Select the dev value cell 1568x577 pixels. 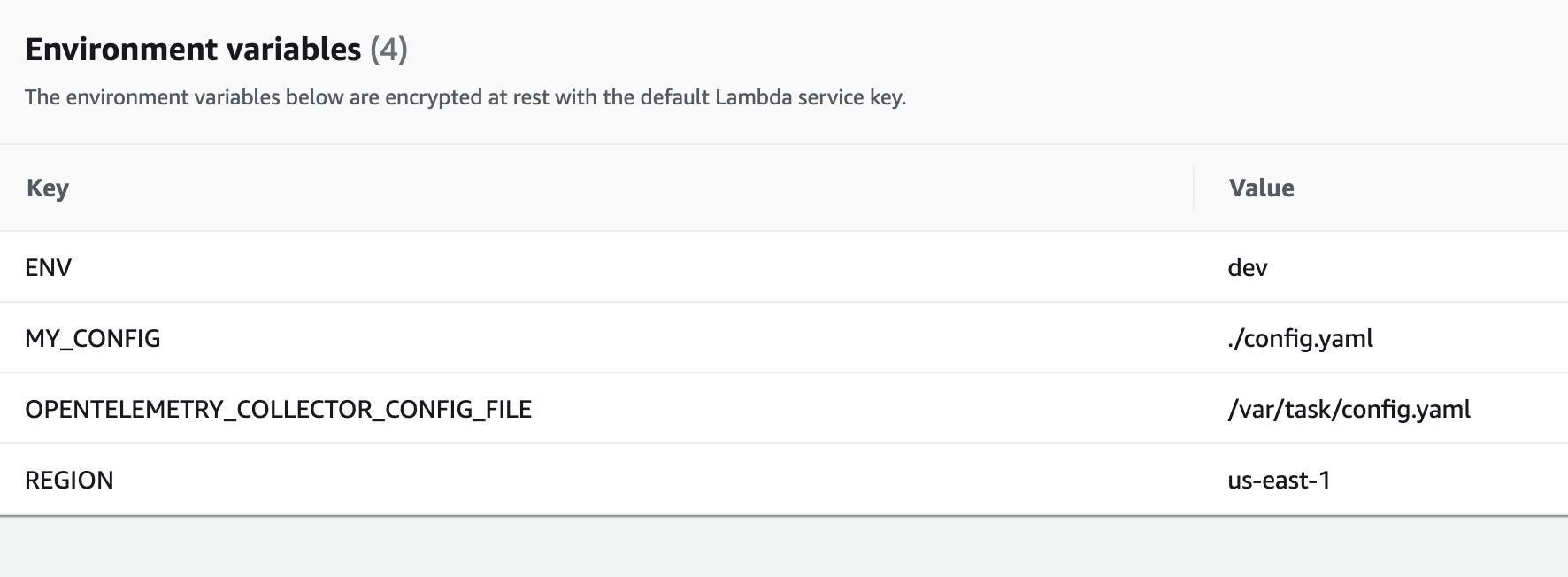1248,267
